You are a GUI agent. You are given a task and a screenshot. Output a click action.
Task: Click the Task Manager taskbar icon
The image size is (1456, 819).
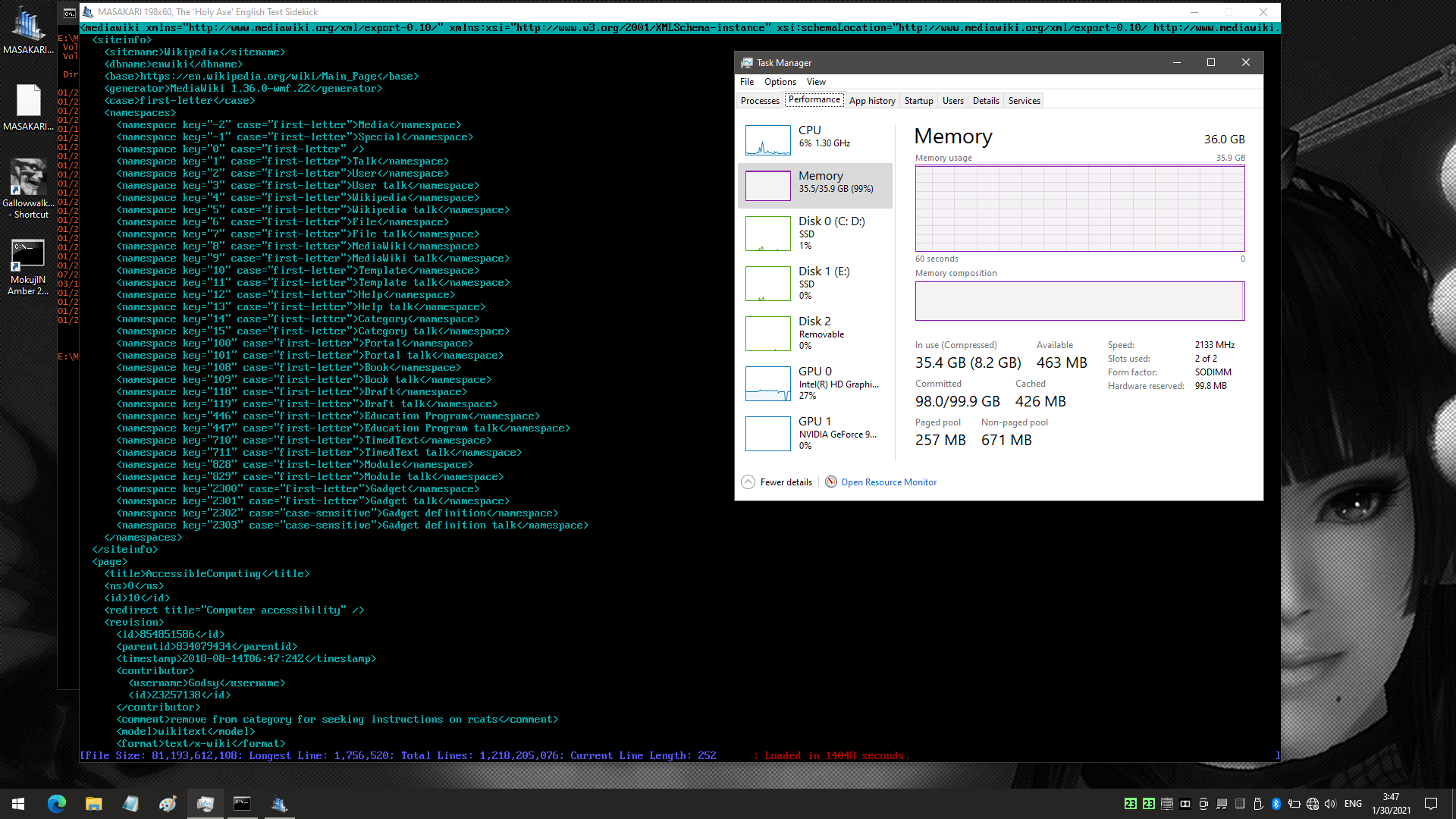(206, 804)
